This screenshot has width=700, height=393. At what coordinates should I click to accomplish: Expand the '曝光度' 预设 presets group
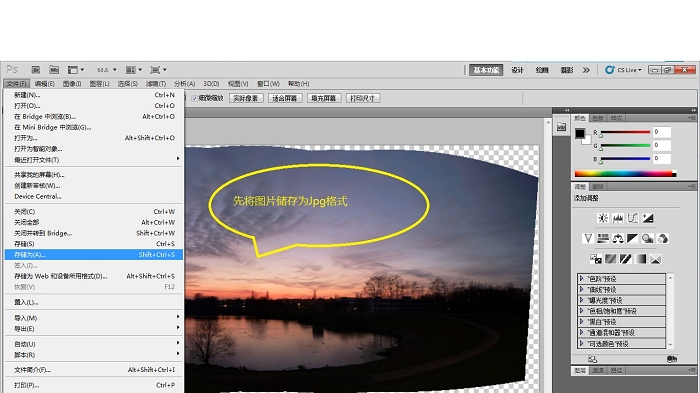click(581, 300)
